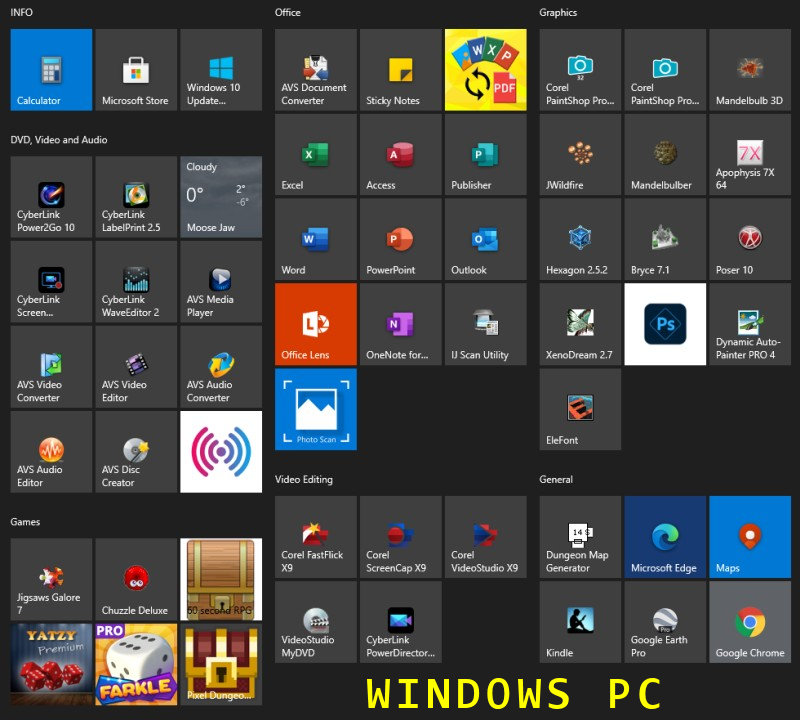Open Office Lens tile
This screenshot has width=800, height=720.
[316, 324]
